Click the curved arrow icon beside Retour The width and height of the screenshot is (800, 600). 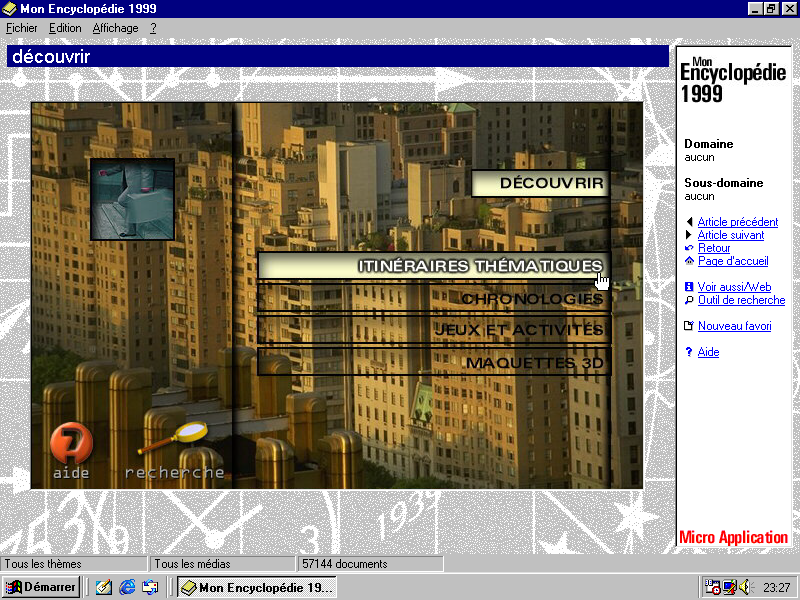coord(689,248)
